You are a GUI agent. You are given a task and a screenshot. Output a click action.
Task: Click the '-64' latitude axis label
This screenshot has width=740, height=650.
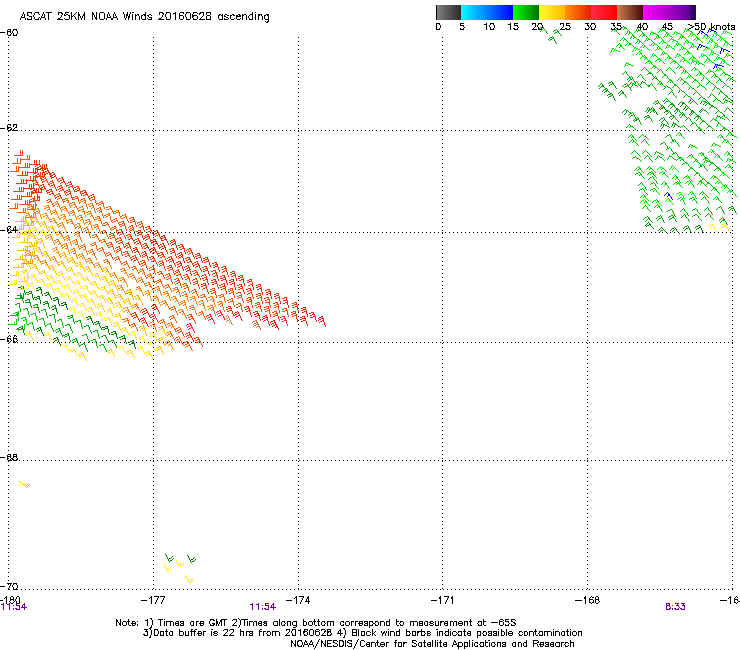pos(9,230)
